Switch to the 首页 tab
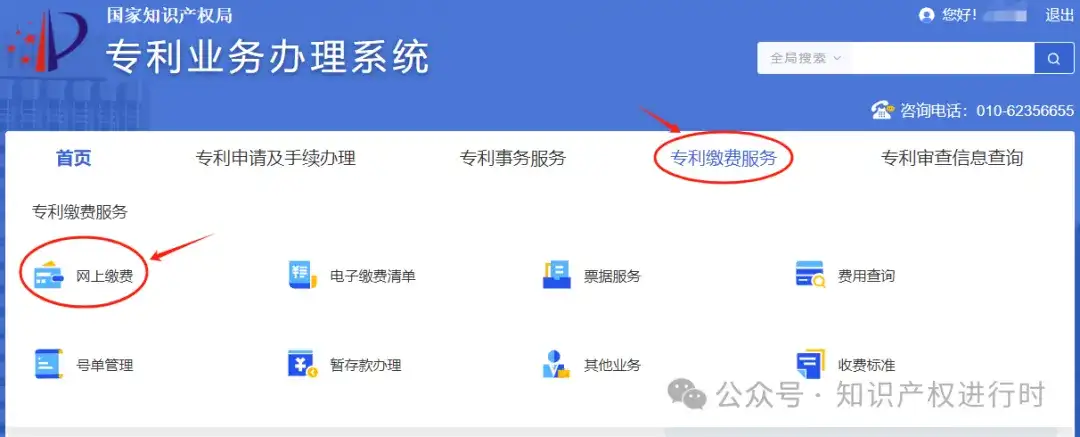Screen dimensions: 1080x437 point(74,159)
